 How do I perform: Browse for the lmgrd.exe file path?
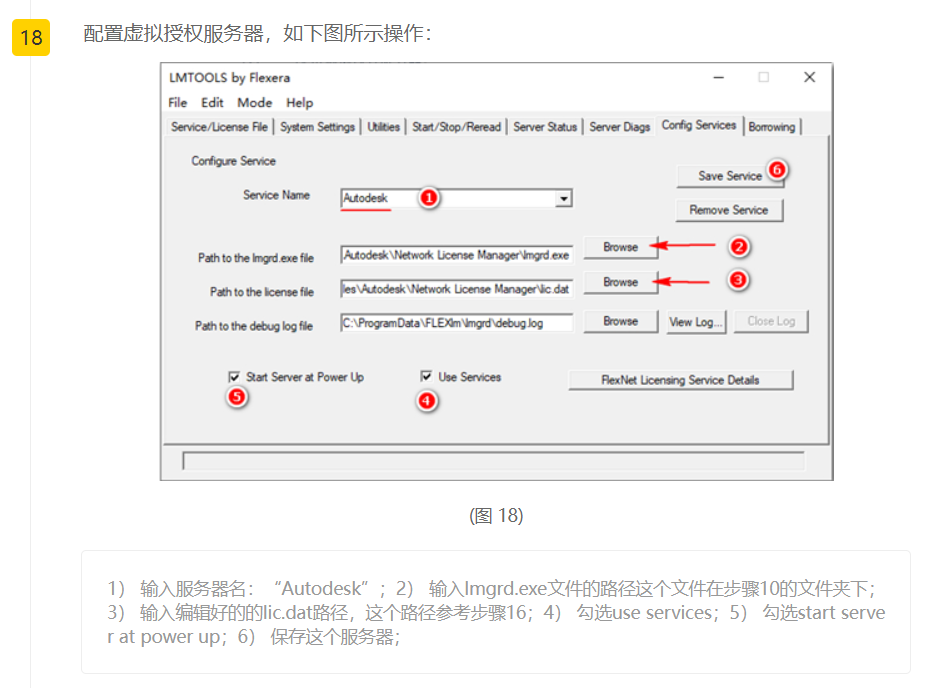(x=620, y=247)
